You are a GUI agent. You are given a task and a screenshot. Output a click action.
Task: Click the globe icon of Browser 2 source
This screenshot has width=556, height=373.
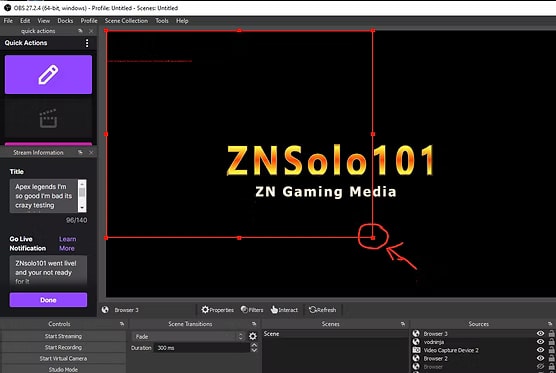pyautogui.click(x=416, y=358)
